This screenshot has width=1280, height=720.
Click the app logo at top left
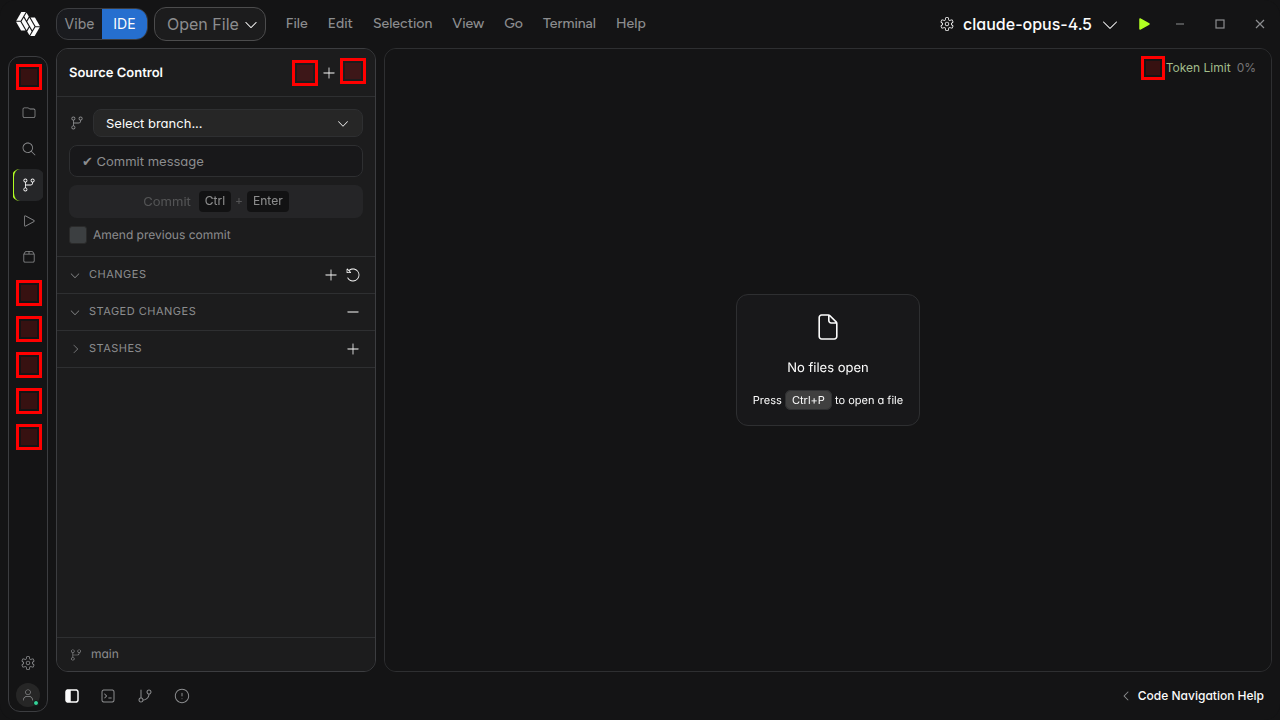pos(28,24)
